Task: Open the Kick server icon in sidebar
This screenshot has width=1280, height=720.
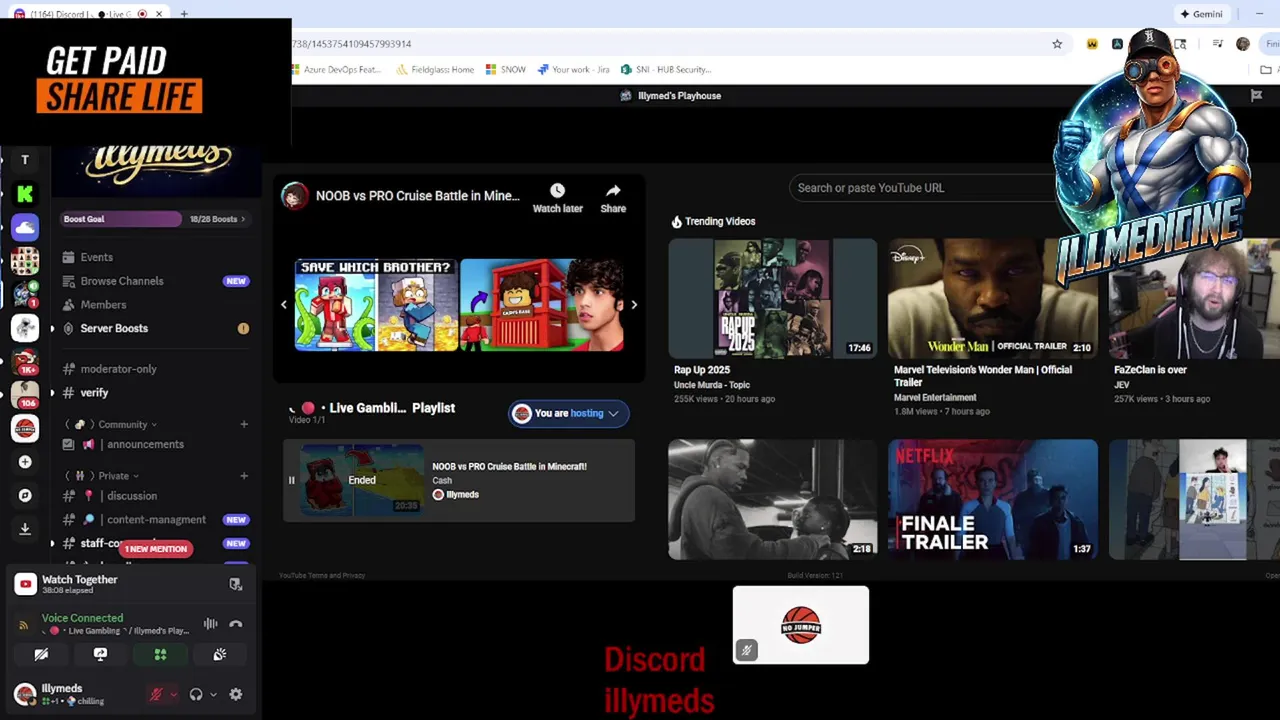Action: 25,194
